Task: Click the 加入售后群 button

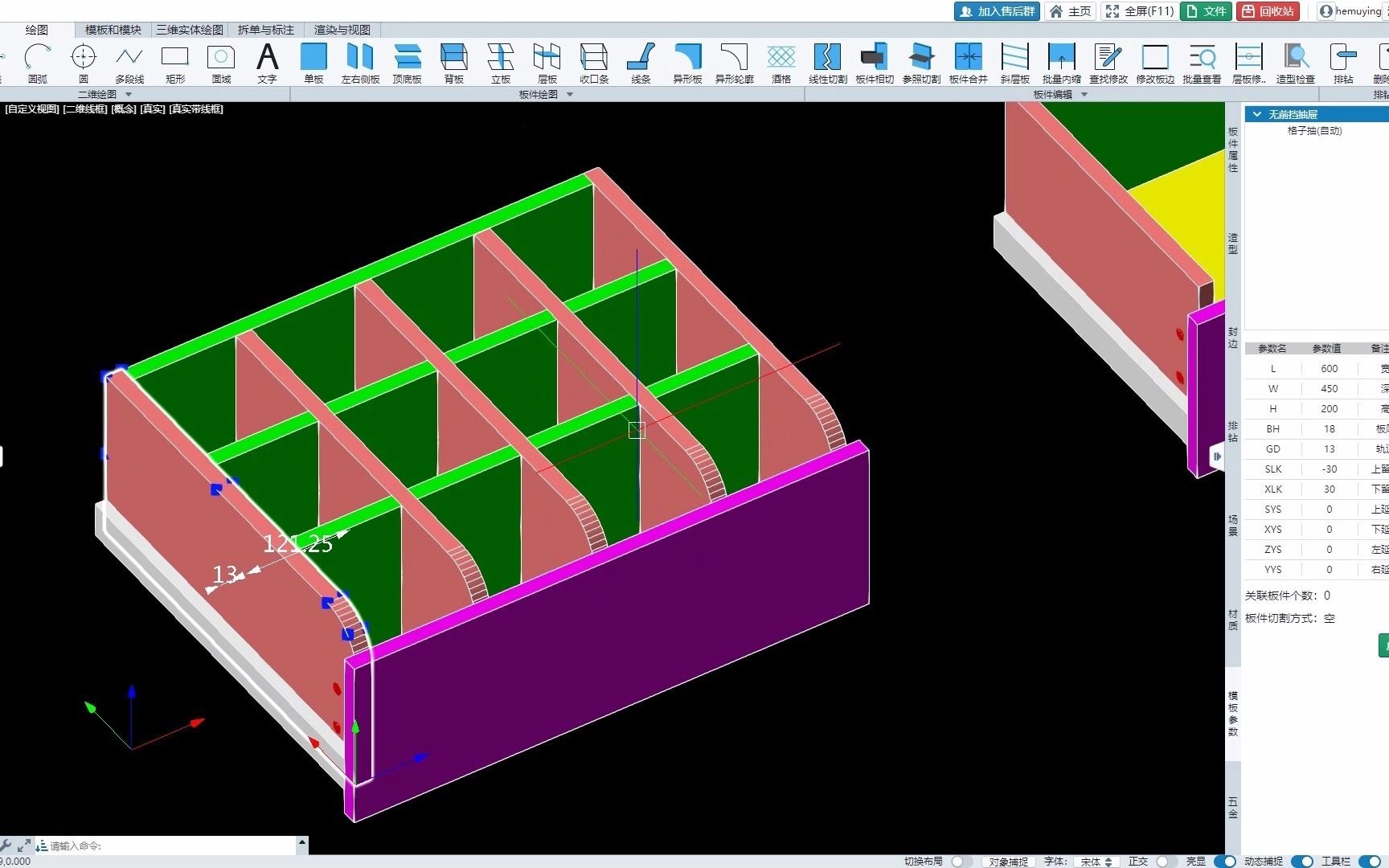Action: pos(997,11)
